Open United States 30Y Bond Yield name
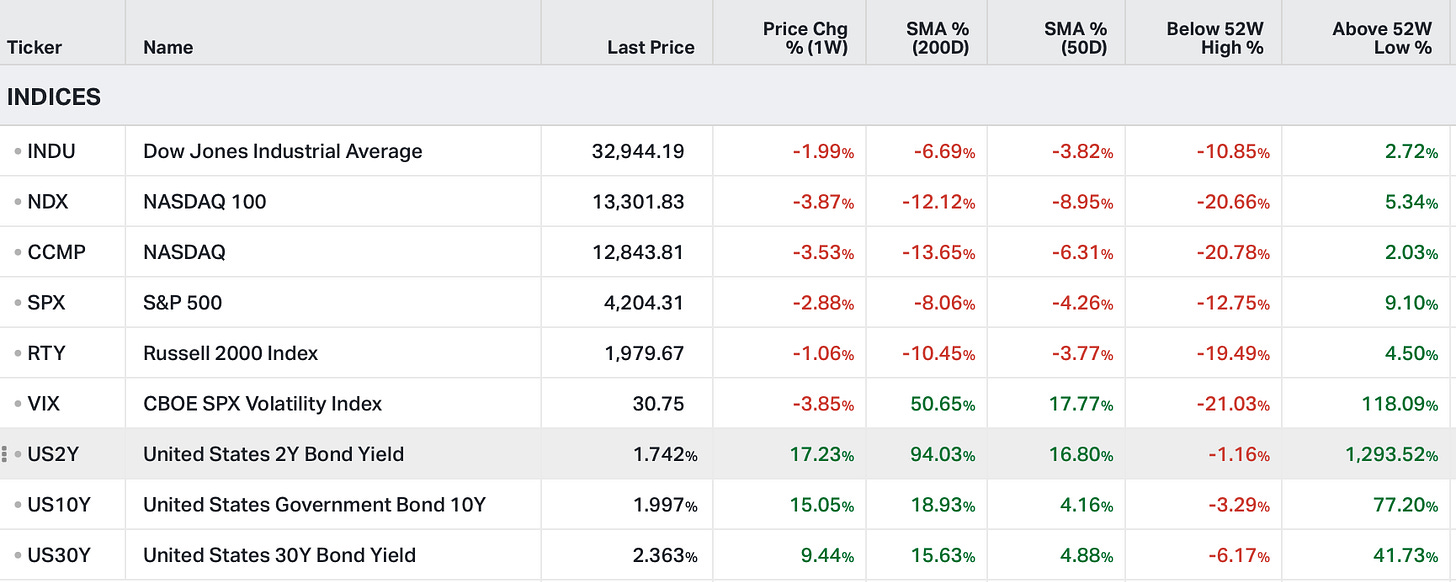This screenshot has height=582, width=1456. (x=280, y=555)
